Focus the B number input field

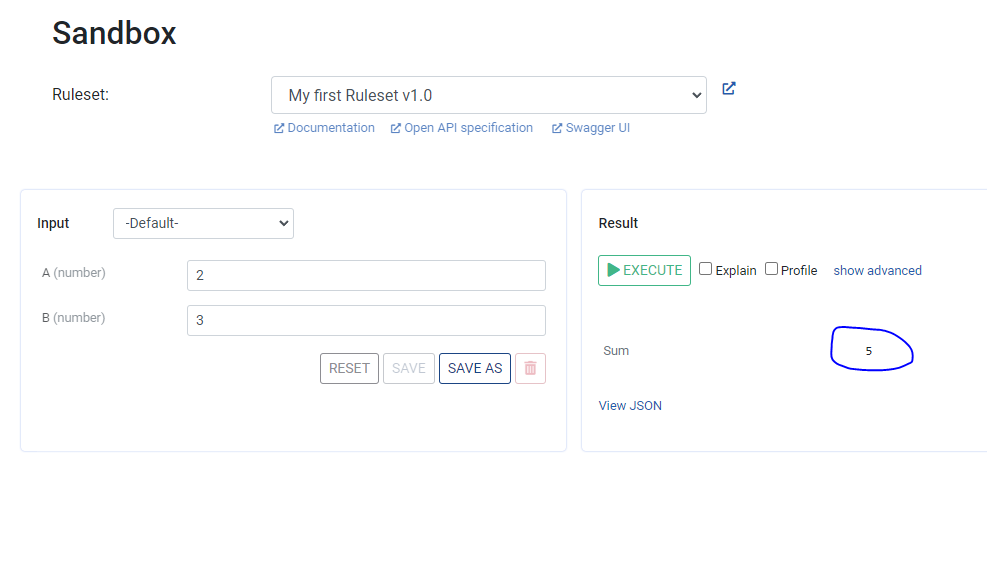(366, 320)
